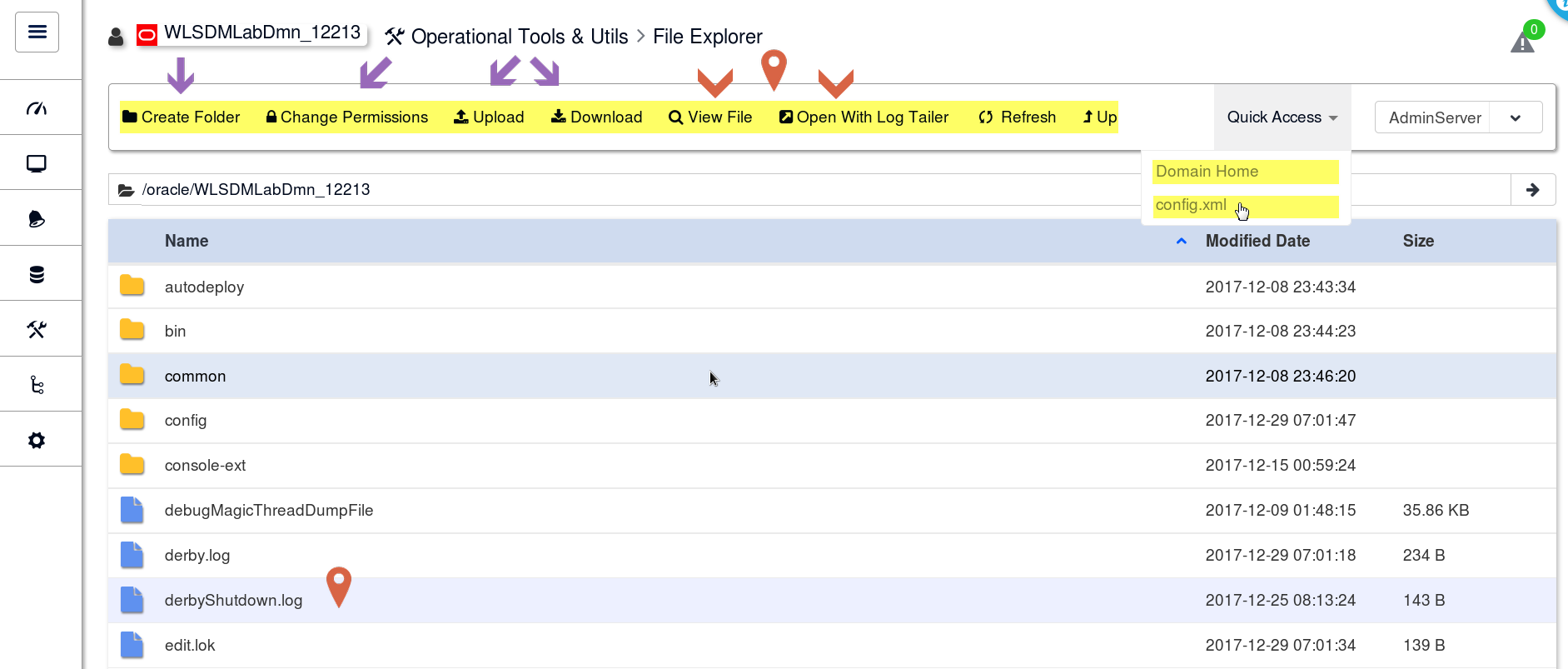The height and width of the screenshot is (669, 1568).
Task: Click the config folder name
Action: click(185, 421)
